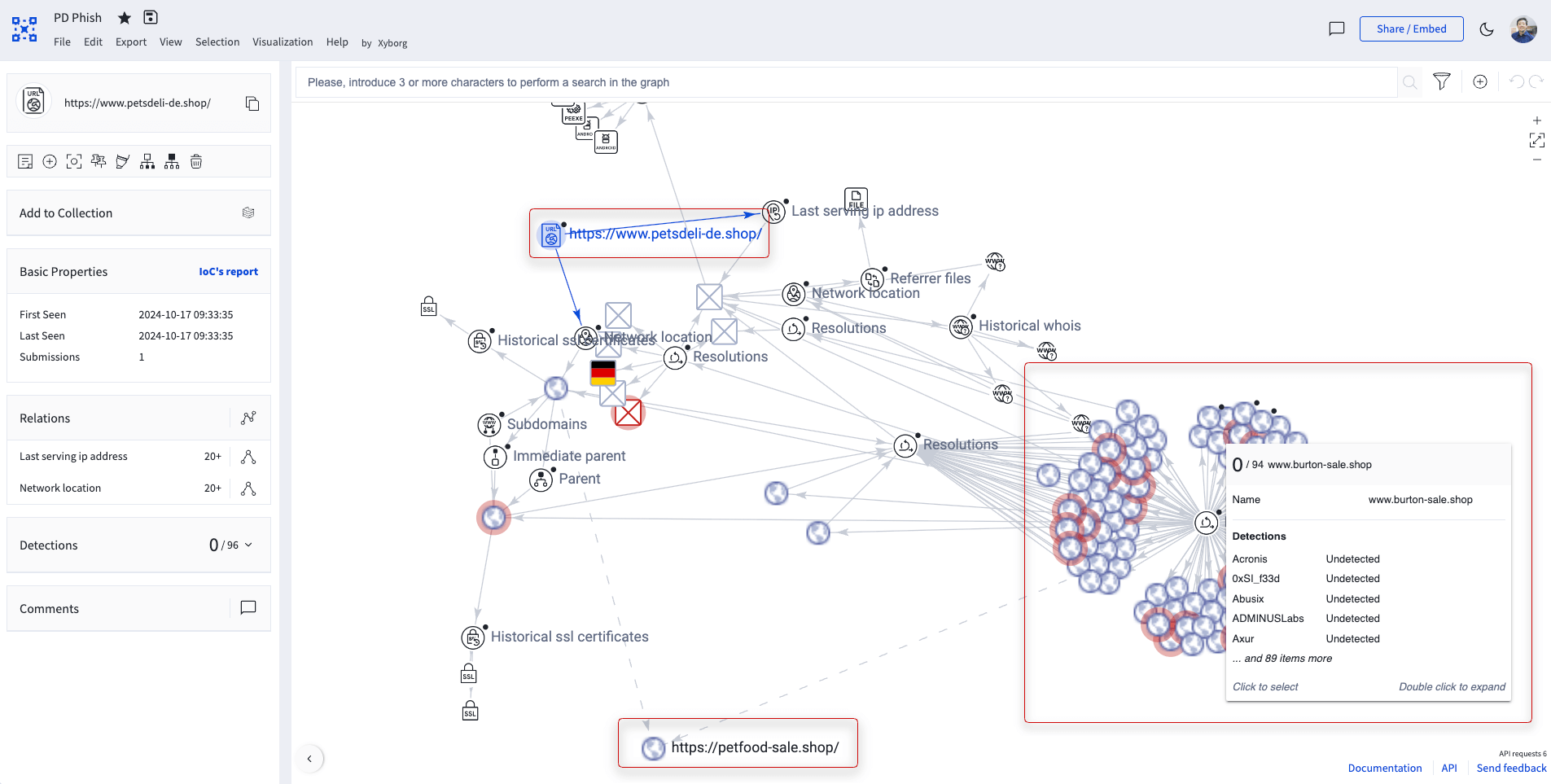Open the API link

[1449, 768]
